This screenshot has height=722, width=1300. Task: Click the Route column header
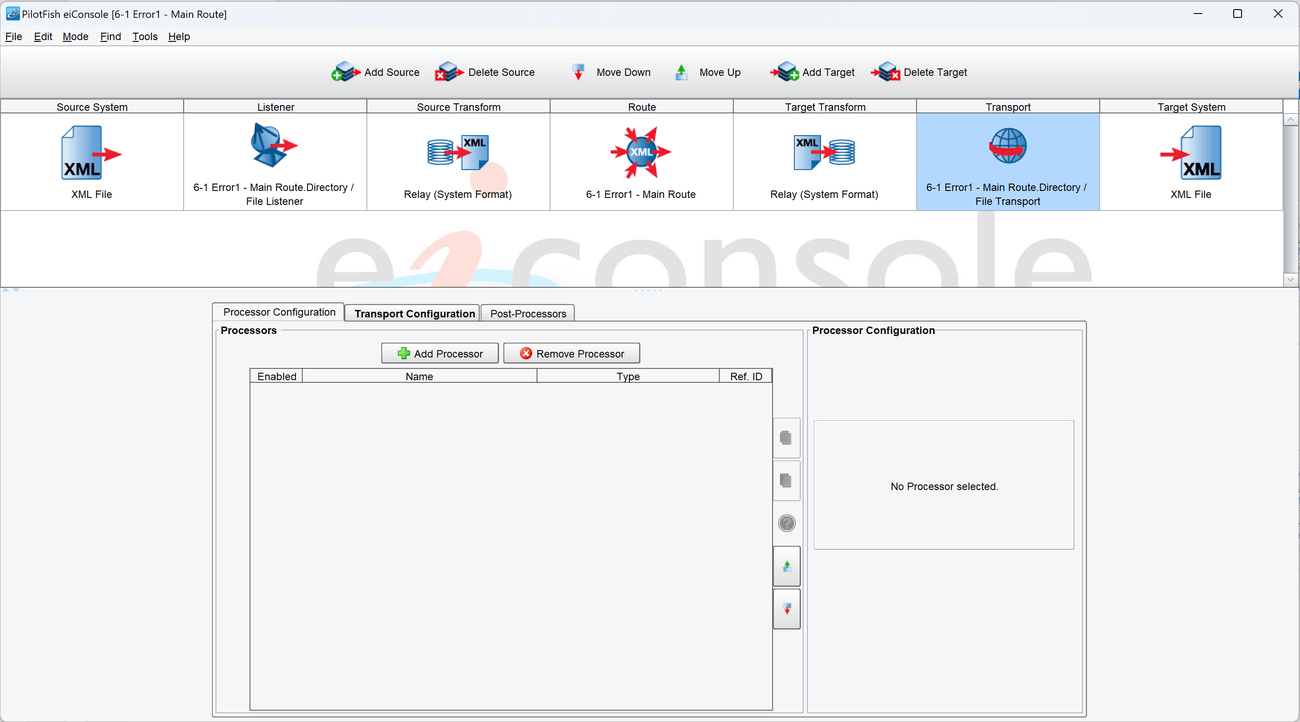(642, 106)
